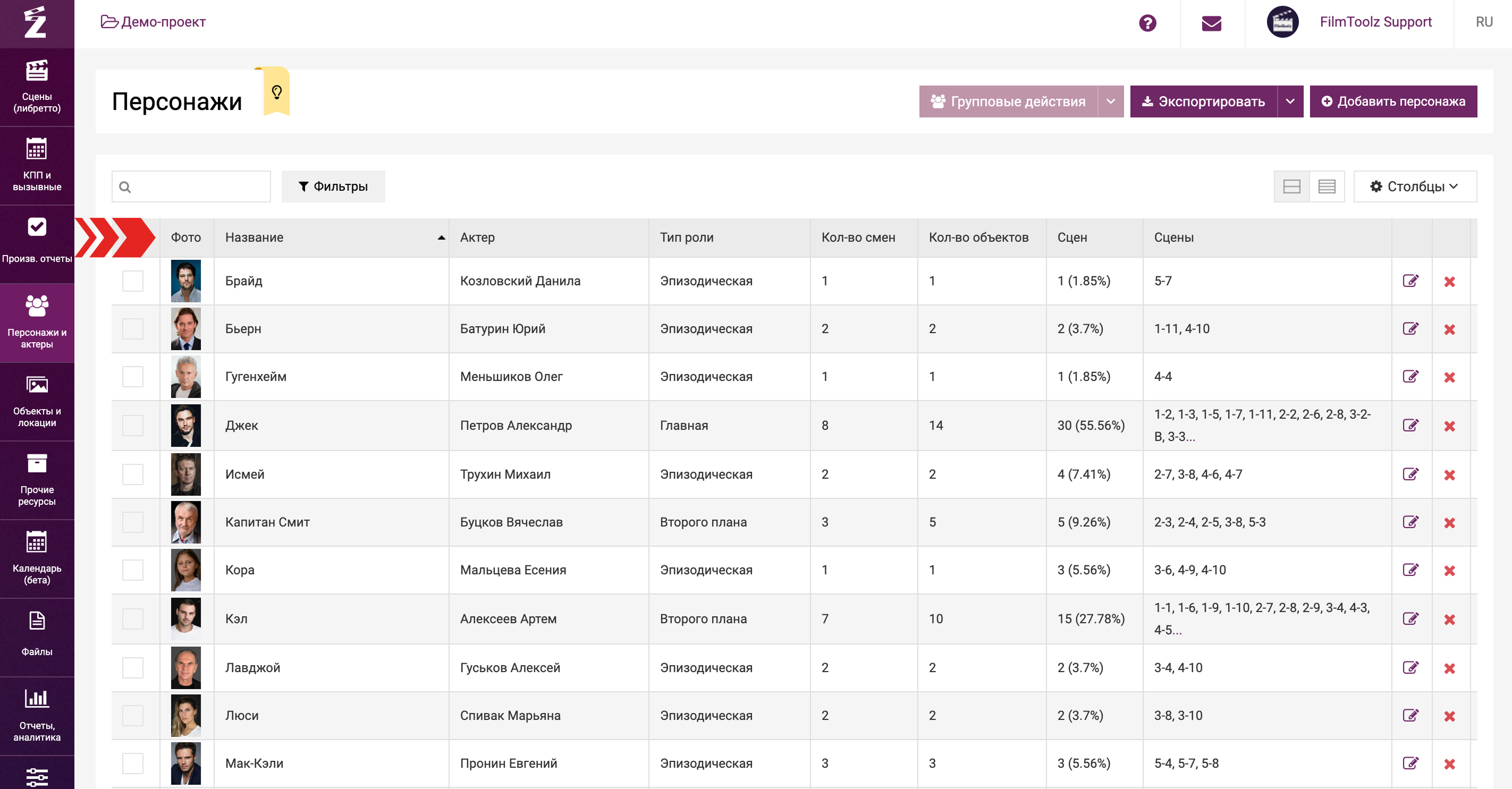Open the arrow next to Экспортировать

pyautogui.click(x=1289, y=101)
